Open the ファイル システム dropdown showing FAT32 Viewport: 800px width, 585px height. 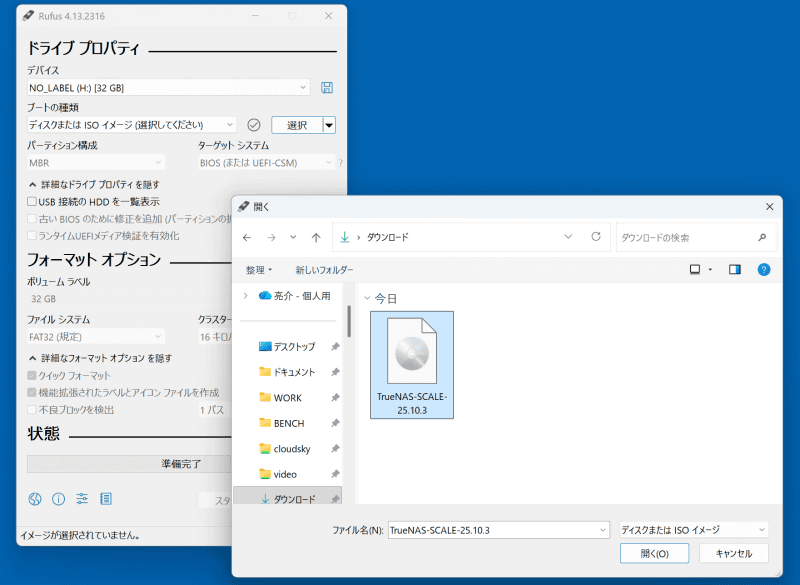[x=96, y=336]
